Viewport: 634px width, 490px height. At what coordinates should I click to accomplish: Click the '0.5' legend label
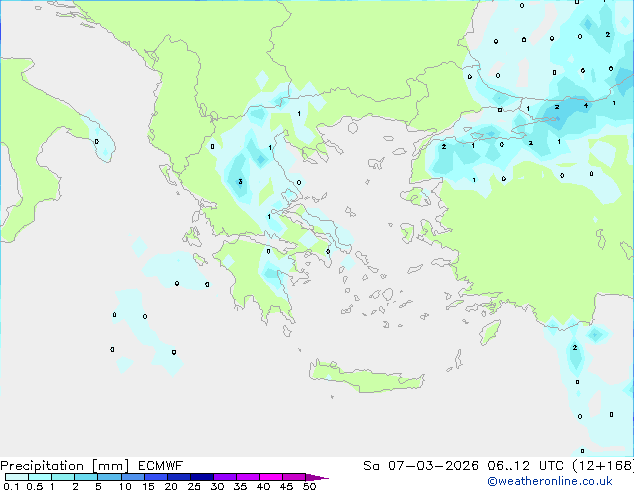pyautogui.click(x=34, y=486)
